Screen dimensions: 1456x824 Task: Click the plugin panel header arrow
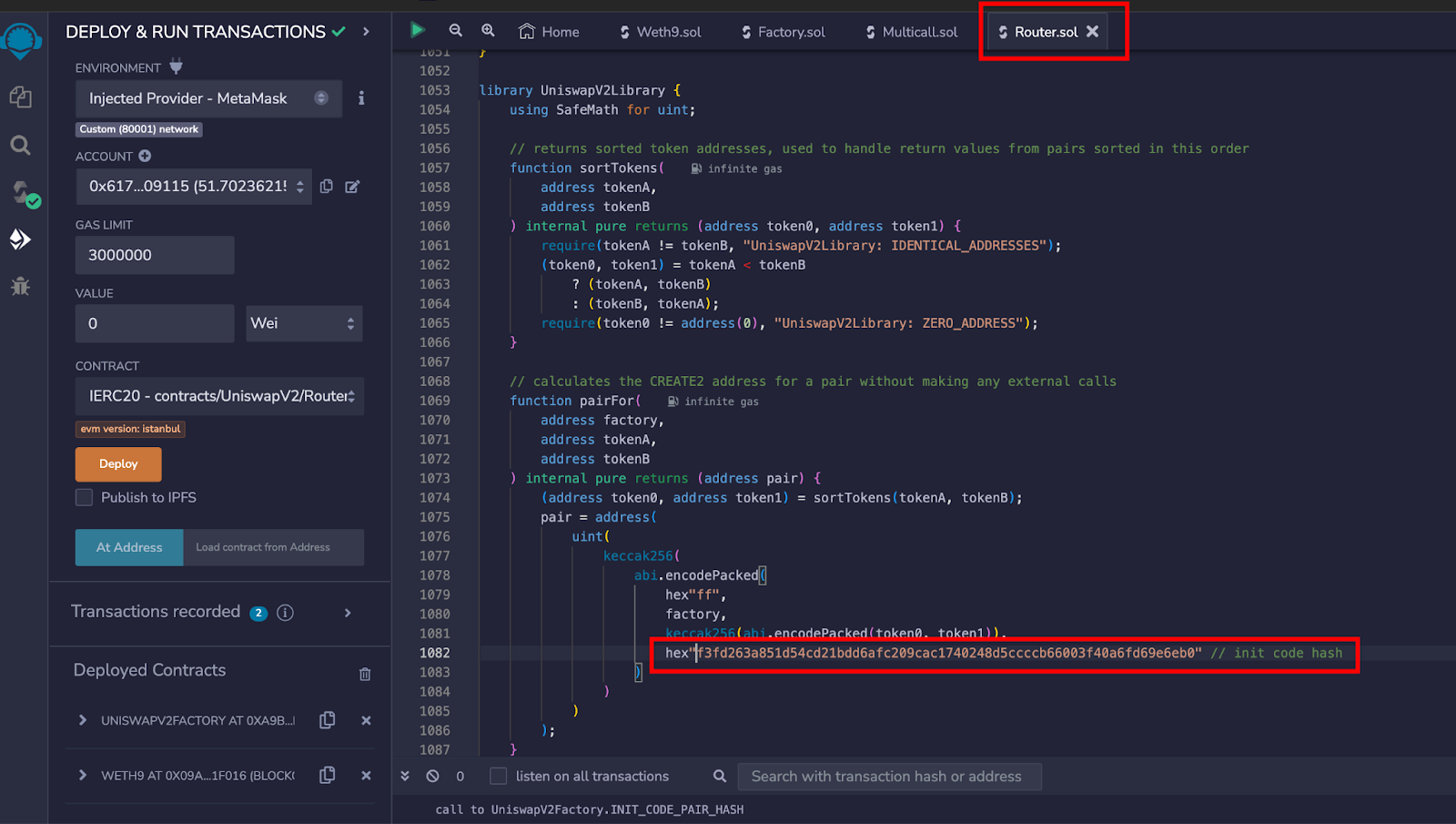366,32
